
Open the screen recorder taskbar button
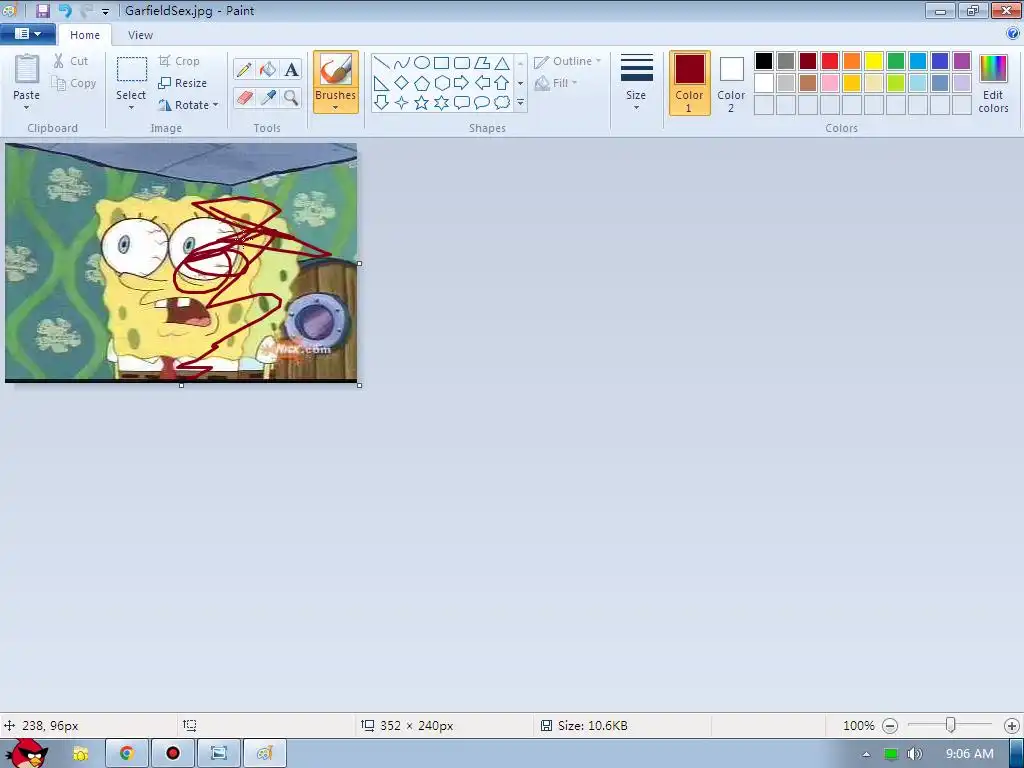[172, 754]
